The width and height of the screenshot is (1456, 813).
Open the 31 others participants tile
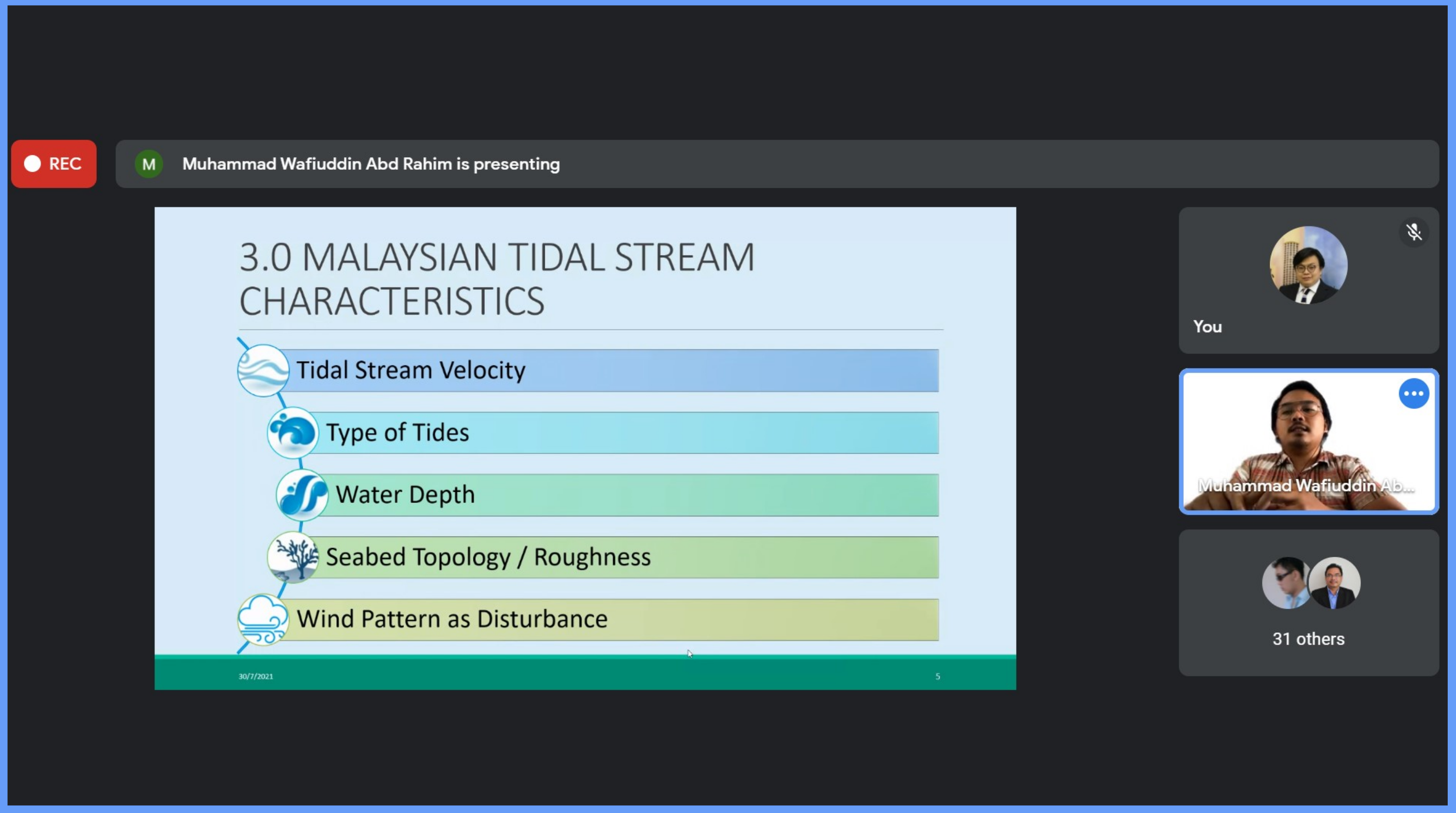(1308, 638)
